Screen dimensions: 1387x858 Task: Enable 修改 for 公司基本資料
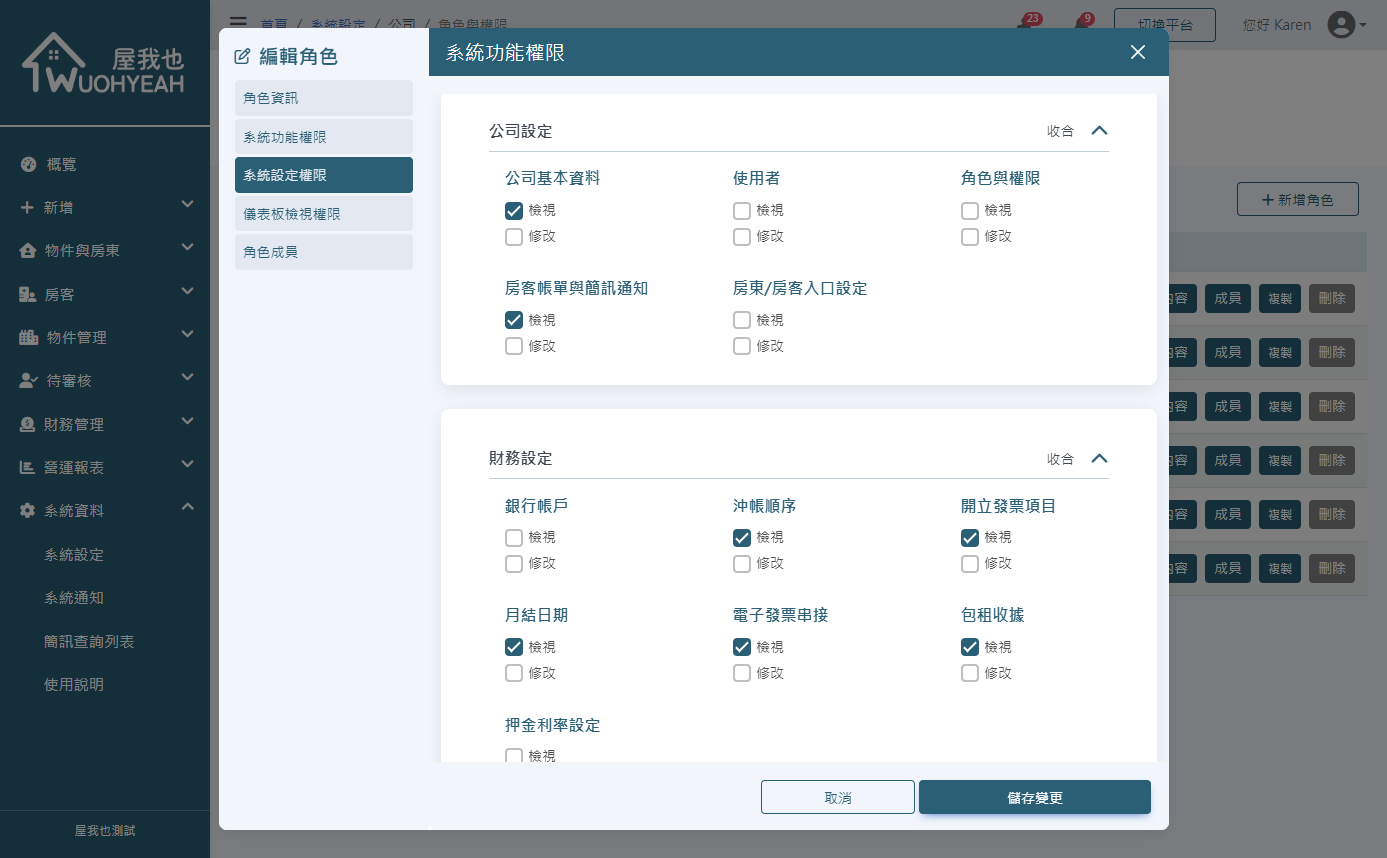(514, 237)
